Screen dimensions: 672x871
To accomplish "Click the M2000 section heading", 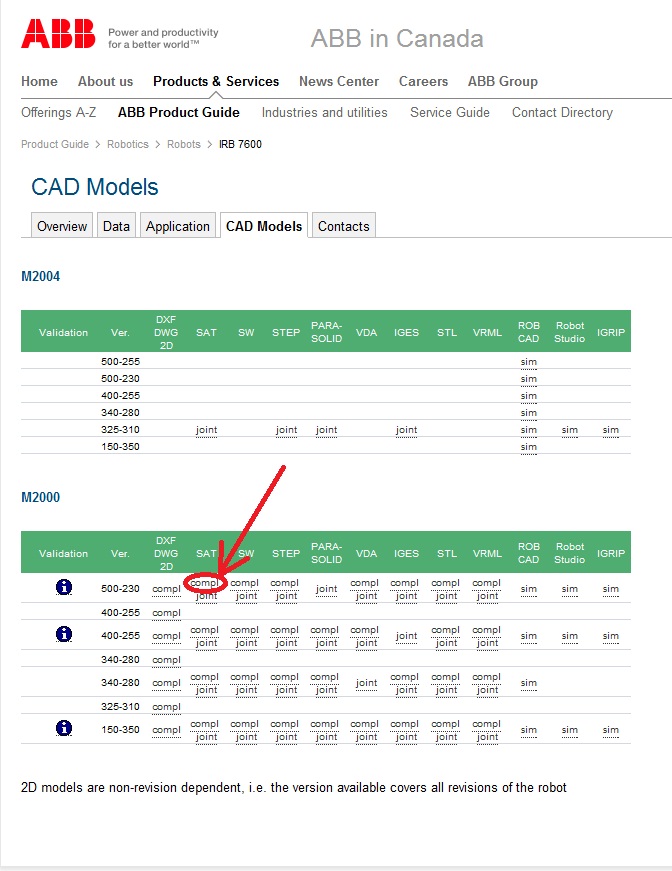I will [41, 497].
